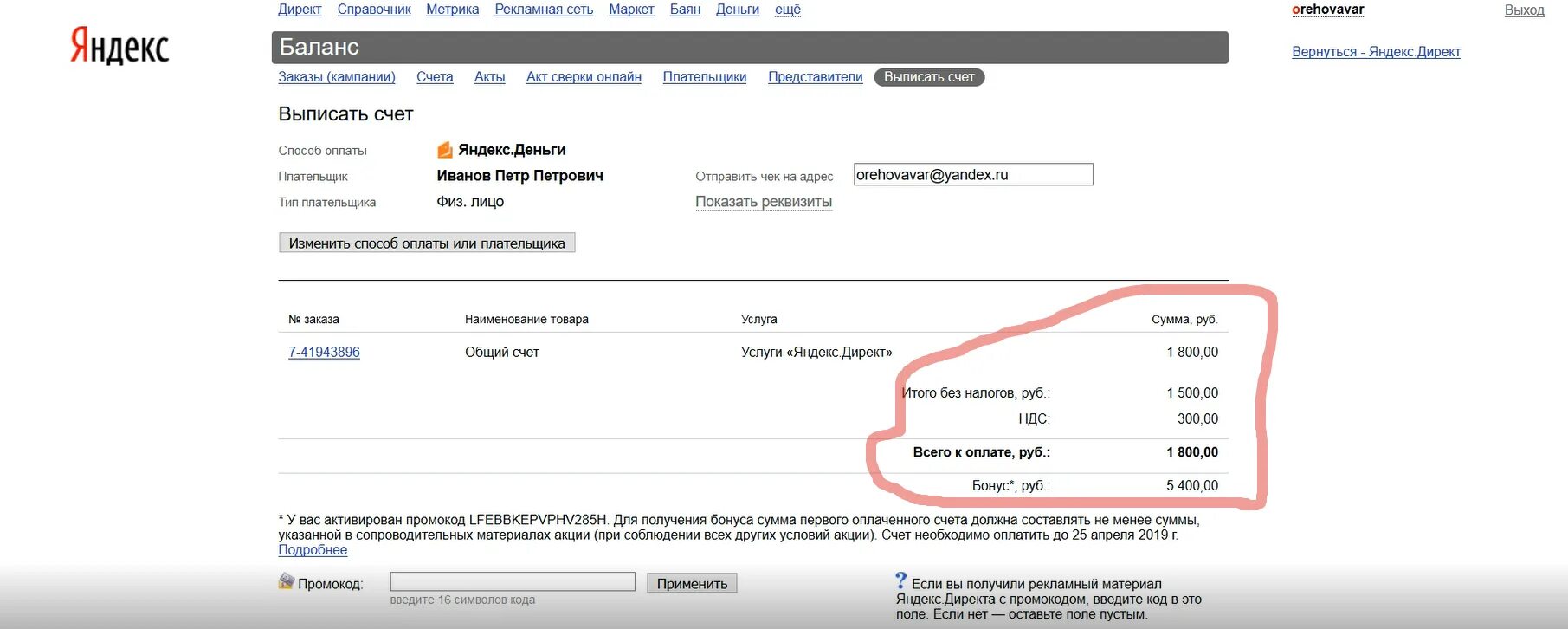This screenshot has height=629, width=1568.
Task: Click the Баланс page header
Action: click(750, 48)
